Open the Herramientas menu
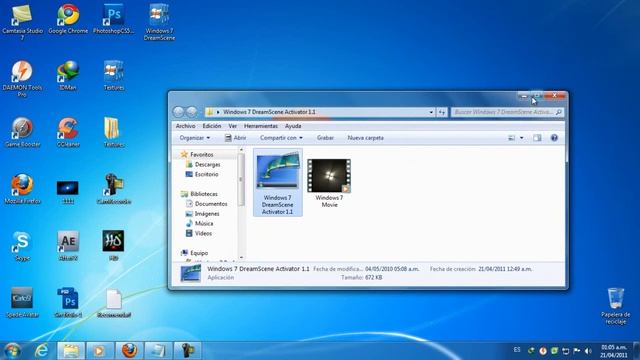 pyautogui.click(x=261, y=126)
